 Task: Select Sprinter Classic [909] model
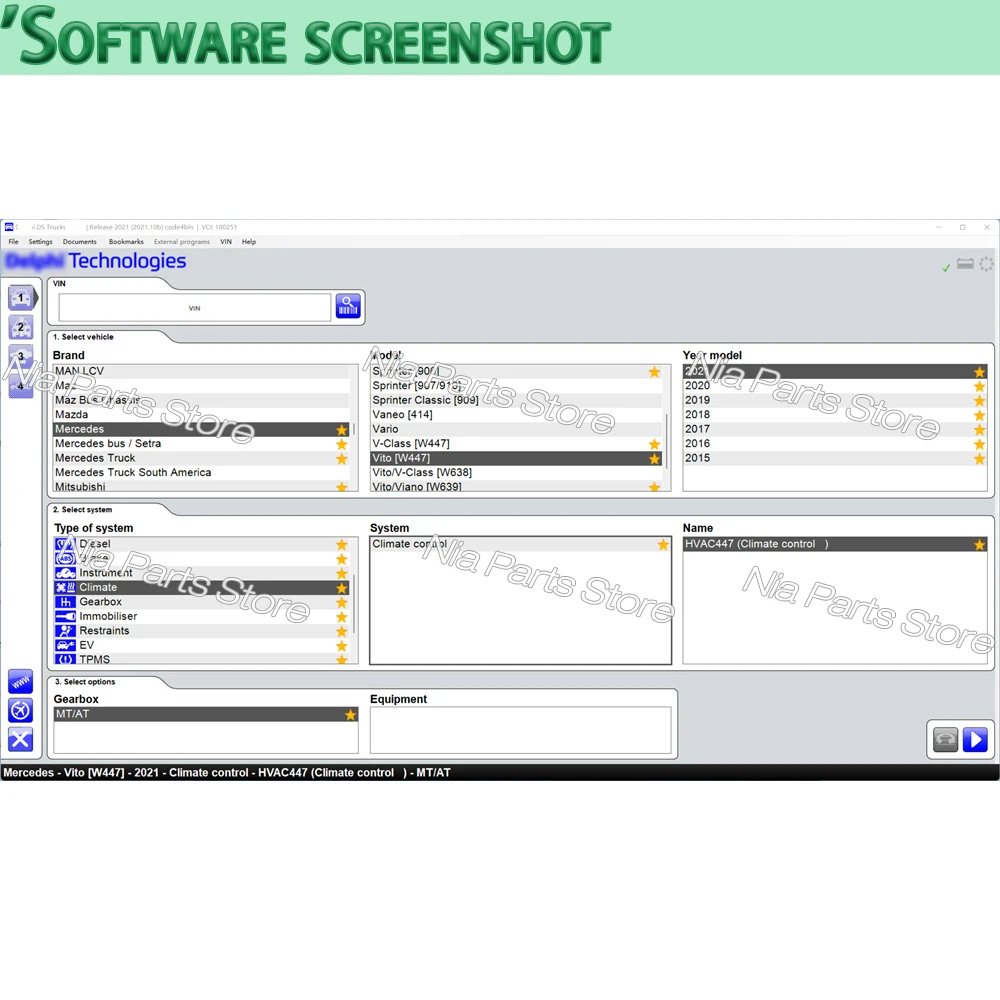tap(517, 401)
